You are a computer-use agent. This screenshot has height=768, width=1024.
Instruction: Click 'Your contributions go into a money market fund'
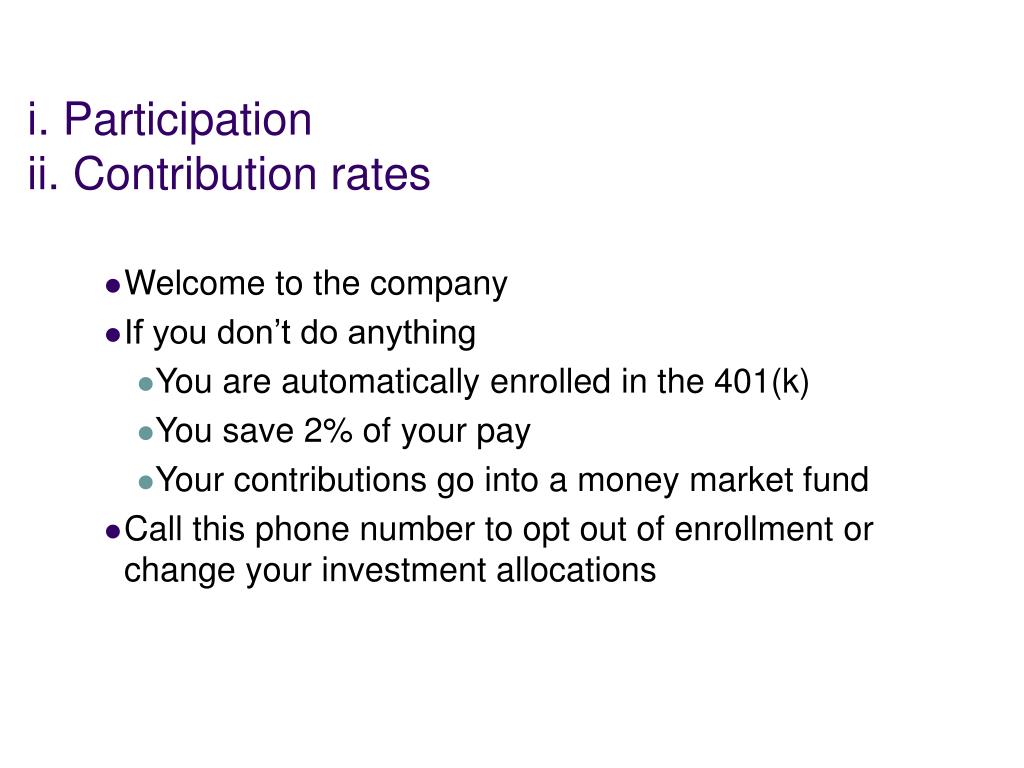(513, 481)
